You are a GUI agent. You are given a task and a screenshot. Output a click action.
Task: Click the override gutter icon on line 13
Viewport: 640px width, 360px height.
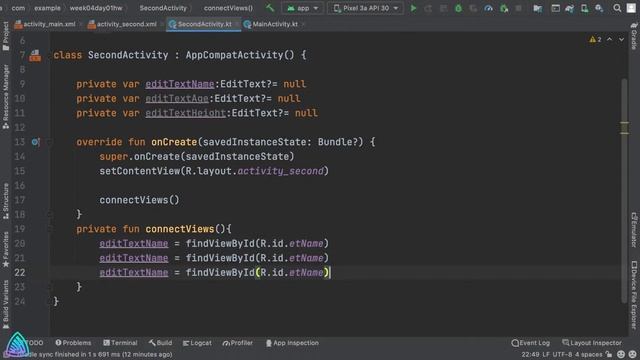pos(36,142)
